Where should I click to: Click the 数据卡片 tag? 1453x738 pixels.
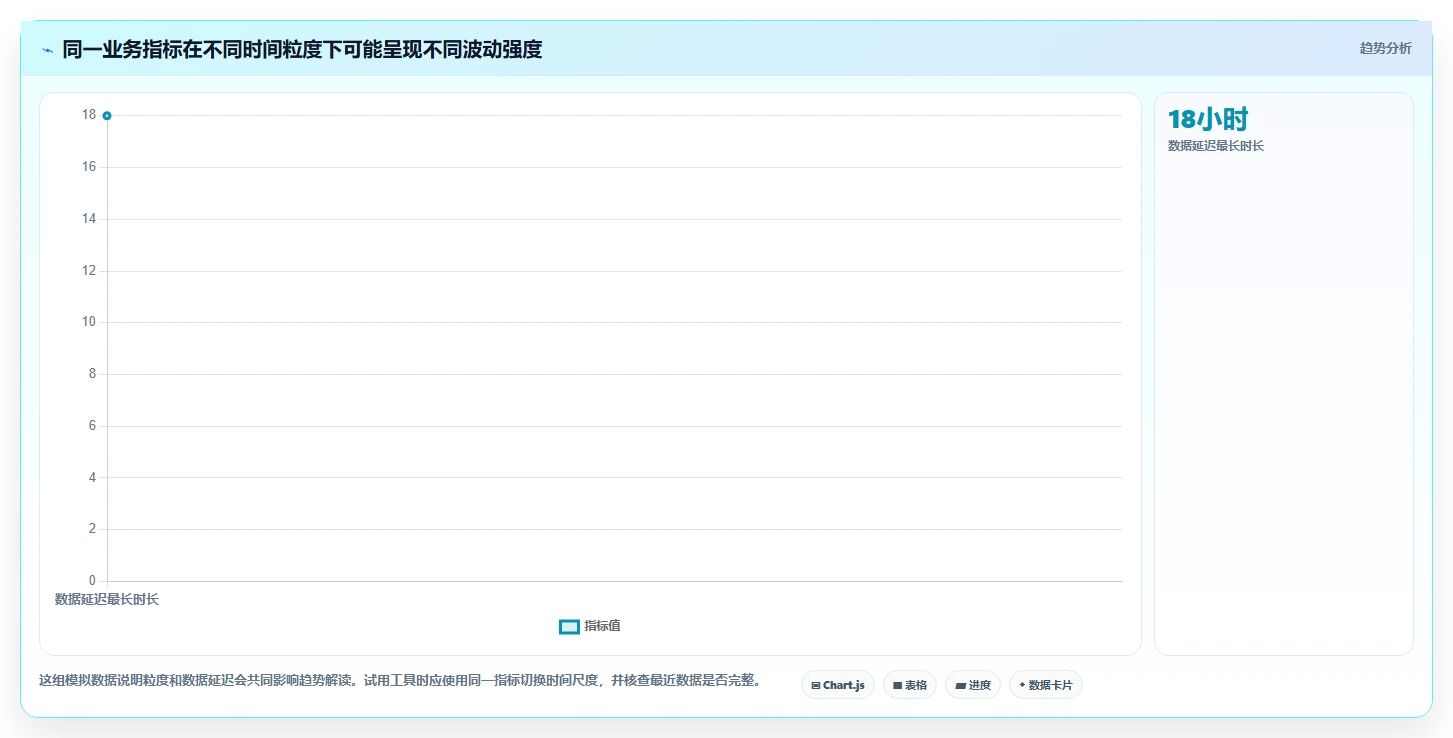[x=1046, y=685]
